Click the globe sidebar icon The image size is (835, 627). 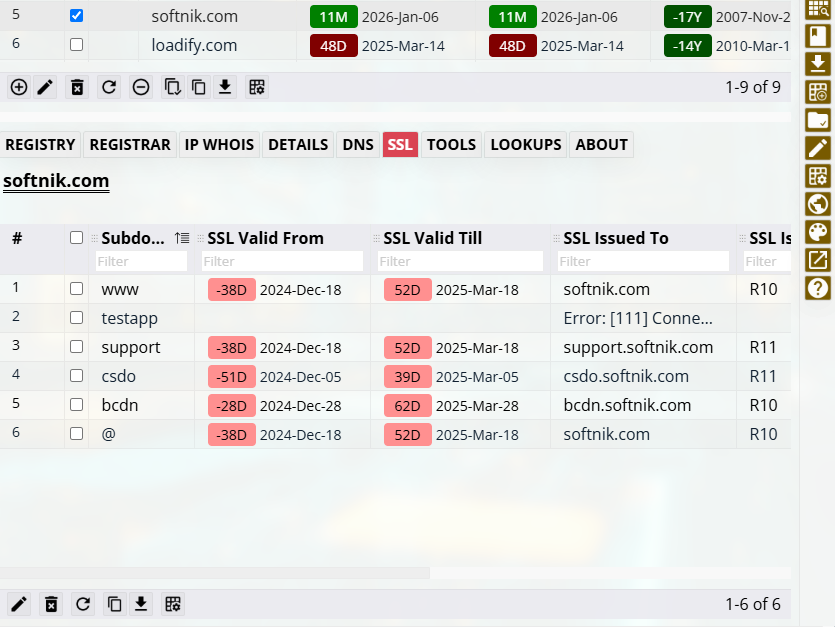[x=818, y=203]
